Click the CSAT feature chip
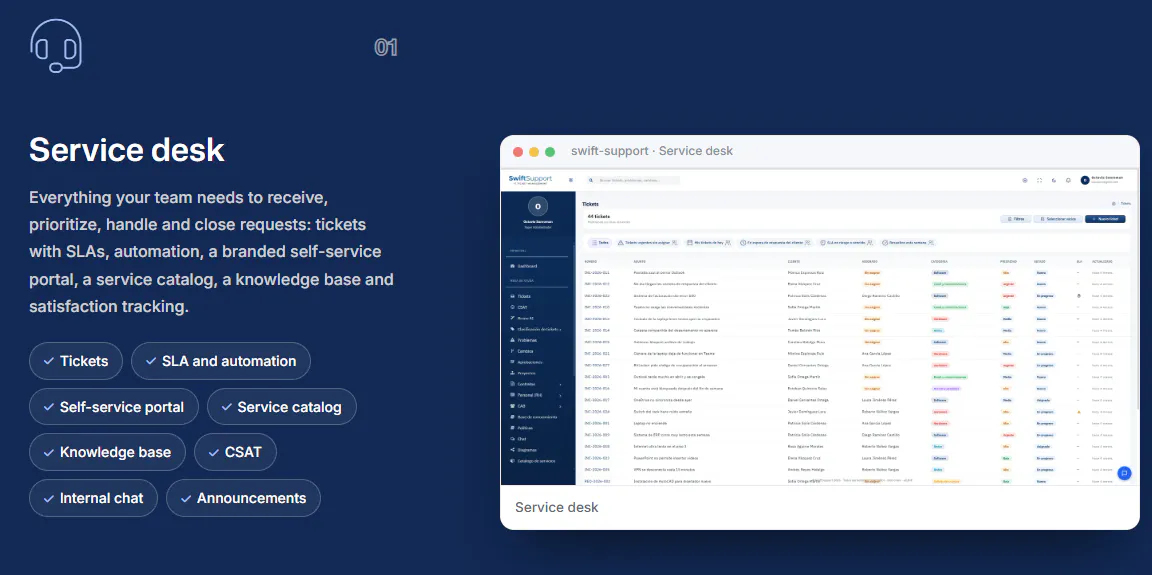The image size is (1152, 575). (x=235, y=452)
